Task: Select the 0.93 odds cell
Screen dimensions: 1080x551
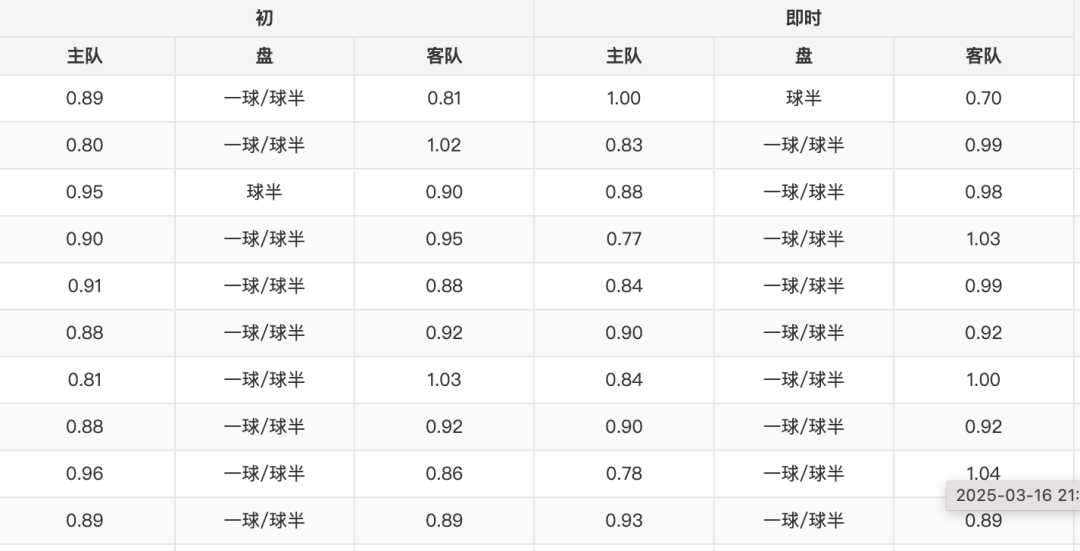Action: click(x=624, y=520)
